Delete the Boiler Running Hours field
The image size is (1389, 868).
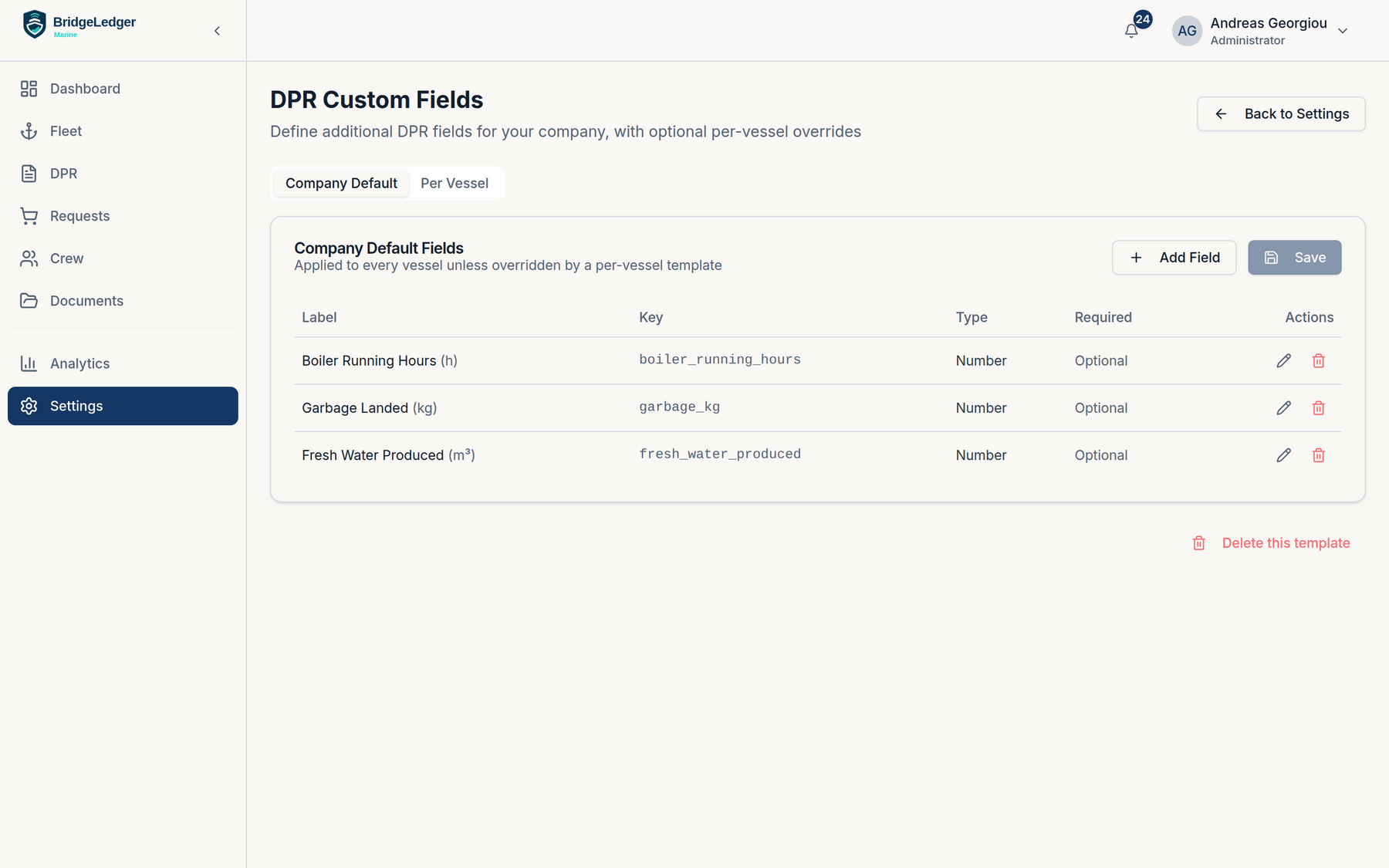click(x=1318, y=360)
